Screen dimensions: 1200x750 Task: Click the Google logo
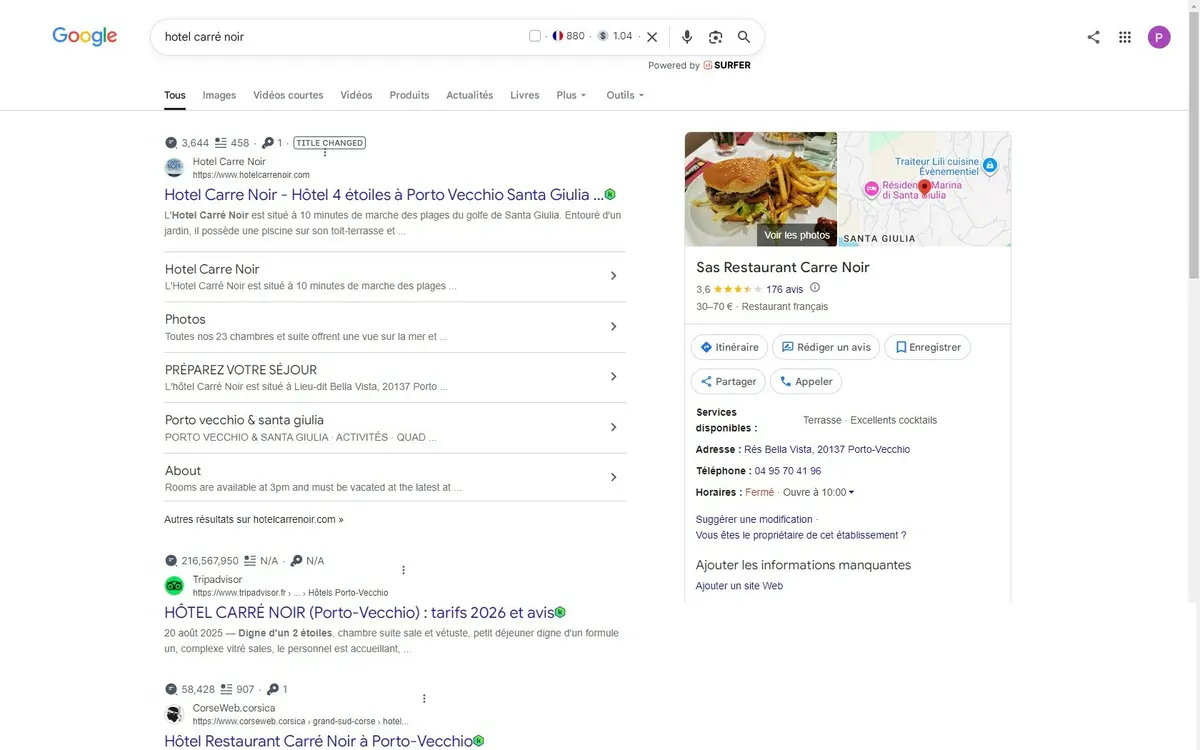tap(85, 36)
